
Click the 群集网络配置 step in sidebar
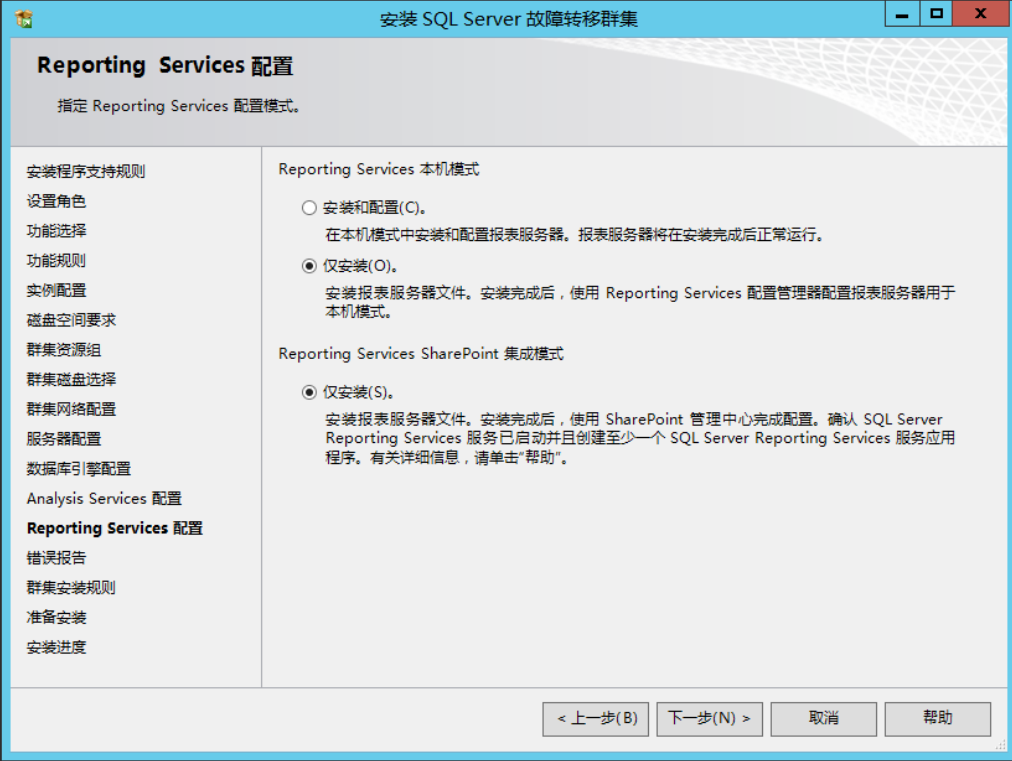(x=71, y=409)
